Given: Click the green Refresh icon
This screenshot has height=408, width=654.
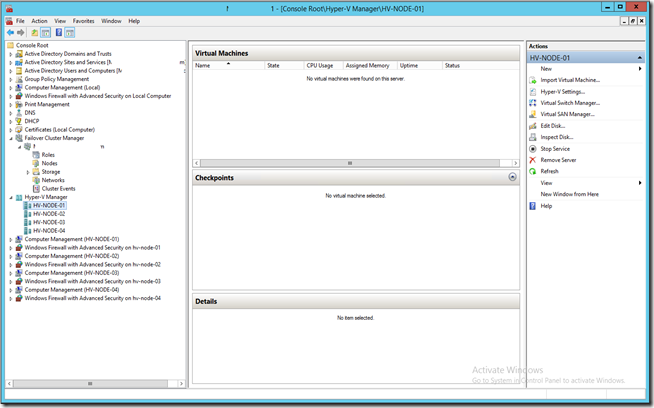Looking at the screenshot, I should point(533,171).
